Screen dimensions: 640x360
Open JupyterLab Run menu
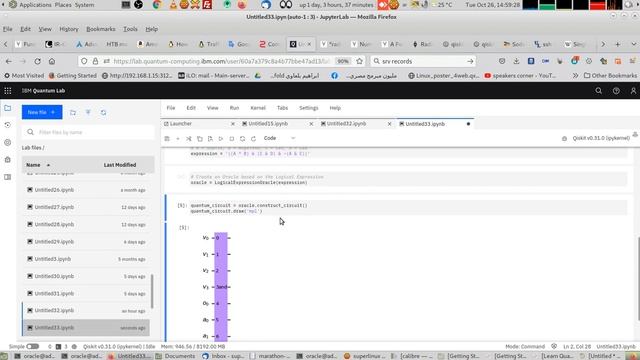(x=234, y=108)
